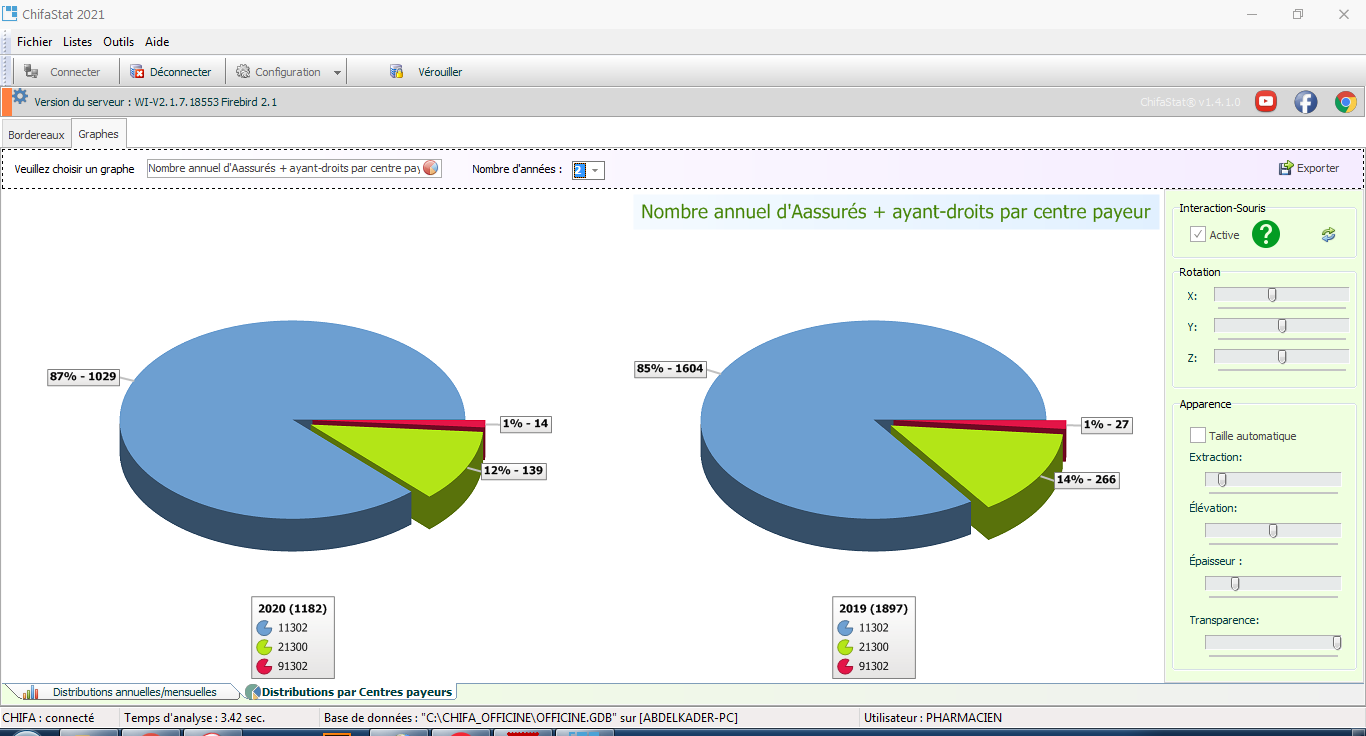
Task: Open the Facebook icon link
Action: tap(1306, 101)
